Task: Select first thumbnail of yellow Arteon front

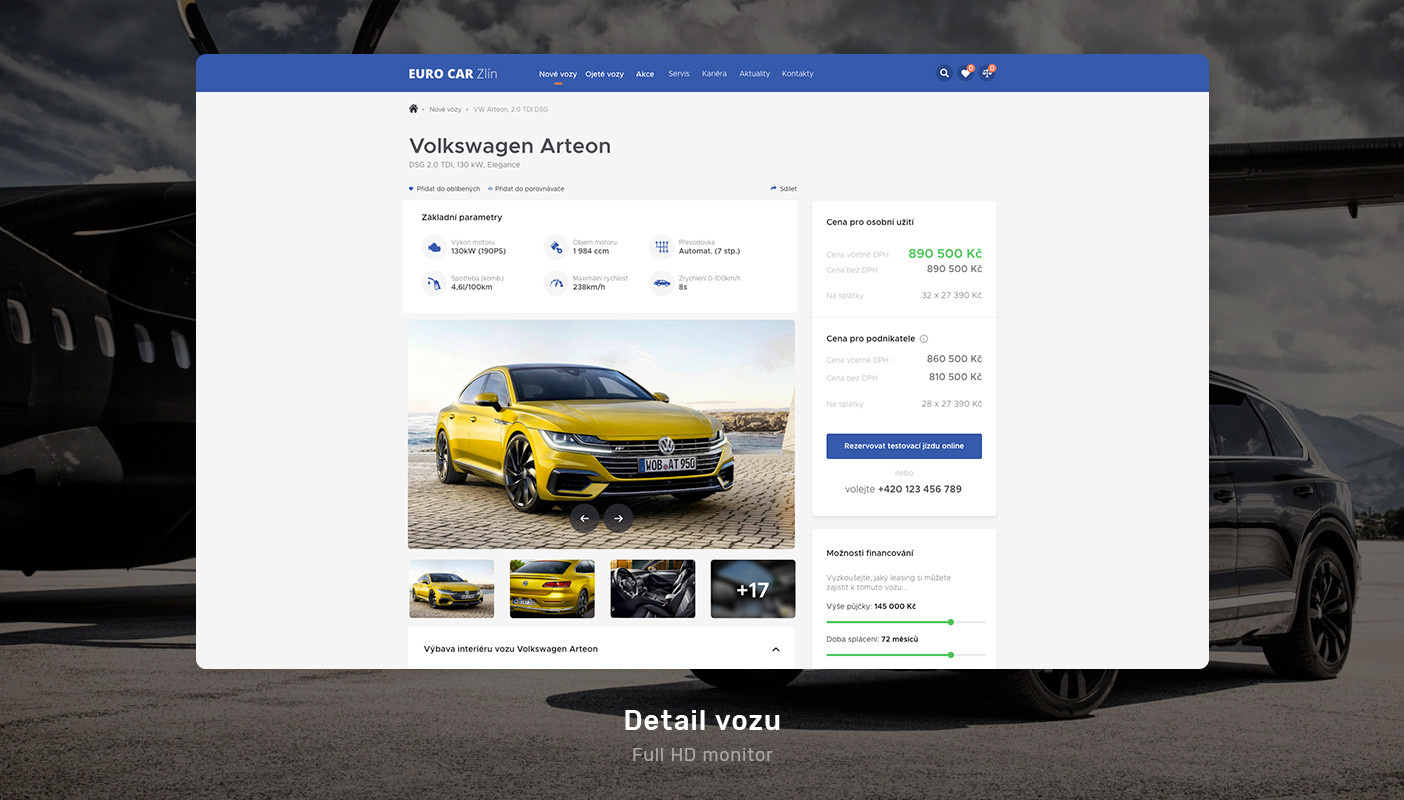Action: click(452, 589)
